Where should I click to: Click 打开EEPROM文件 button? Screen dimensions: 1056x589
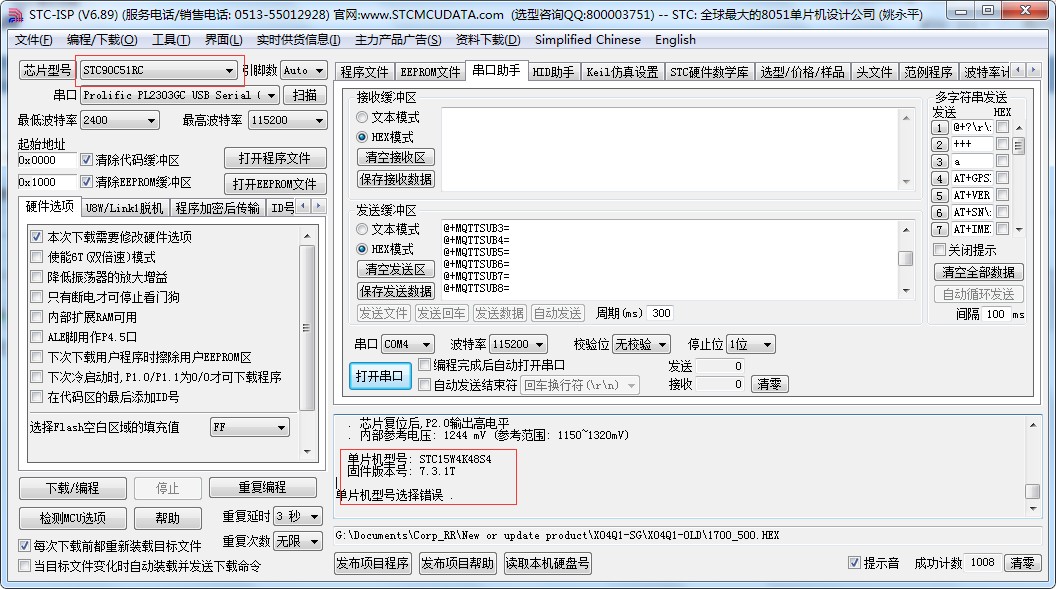pyautogui.click(x=275, y=184)
